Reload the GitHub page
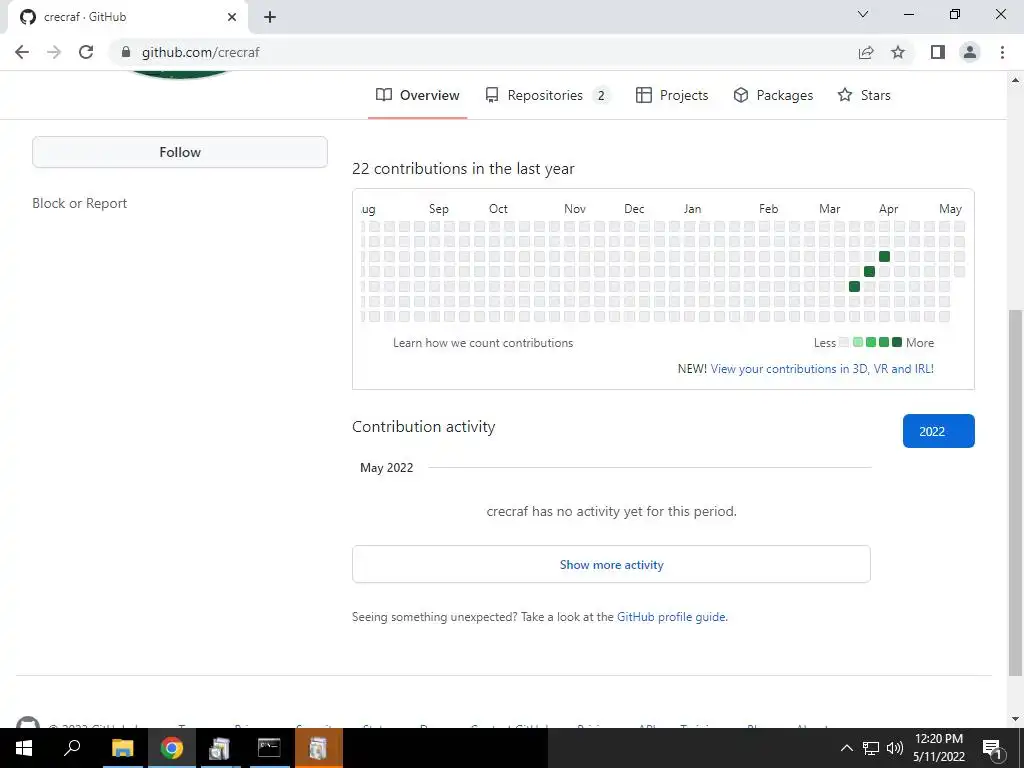 86,52
